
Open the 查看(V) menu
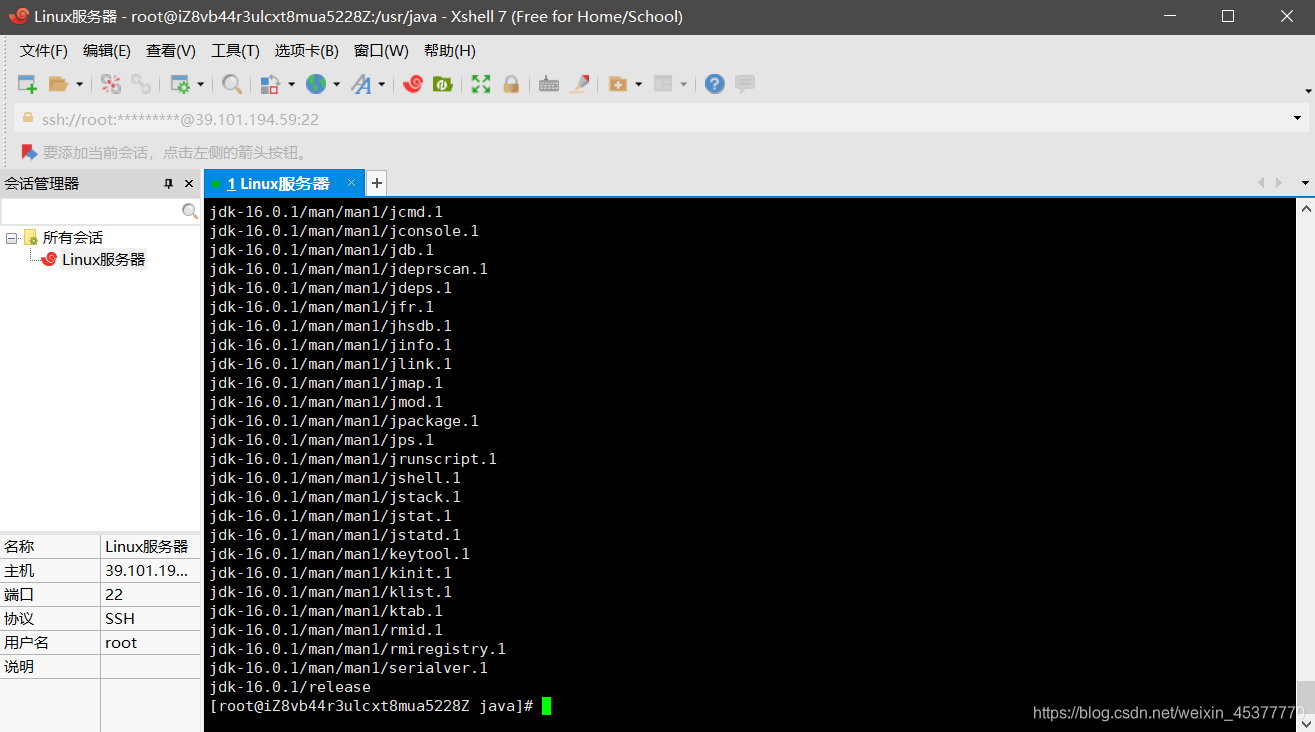coord(171,51)
